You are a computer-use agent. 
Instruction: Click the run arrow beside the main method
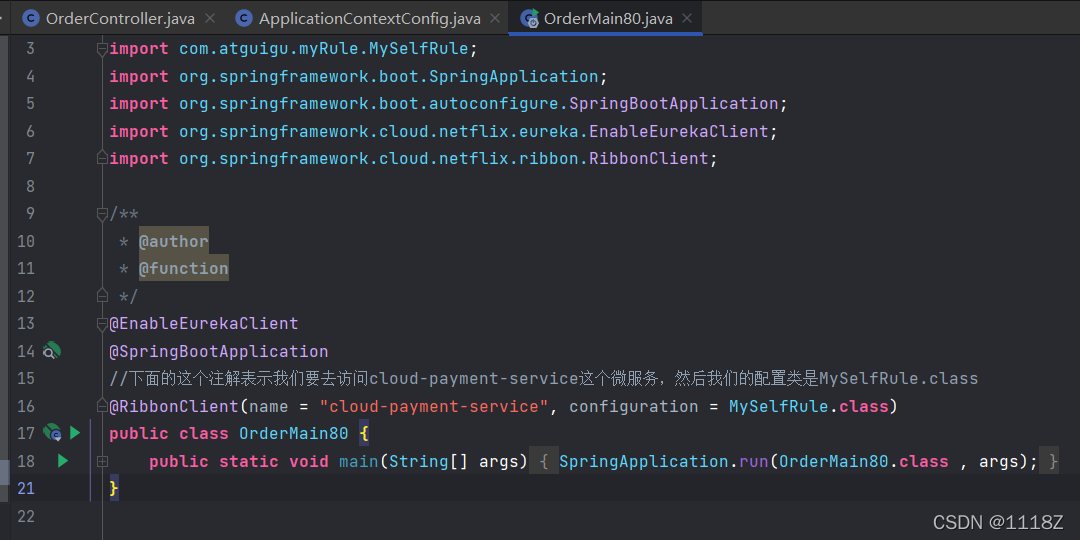[63, 461]
